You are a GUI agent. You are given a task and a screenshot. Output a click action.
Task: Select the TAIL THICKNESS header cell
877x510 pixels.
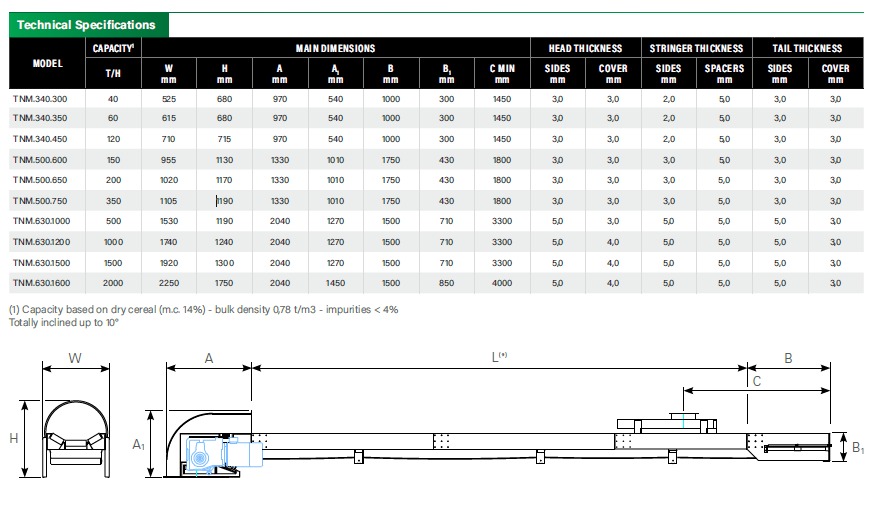click(807, 48)
